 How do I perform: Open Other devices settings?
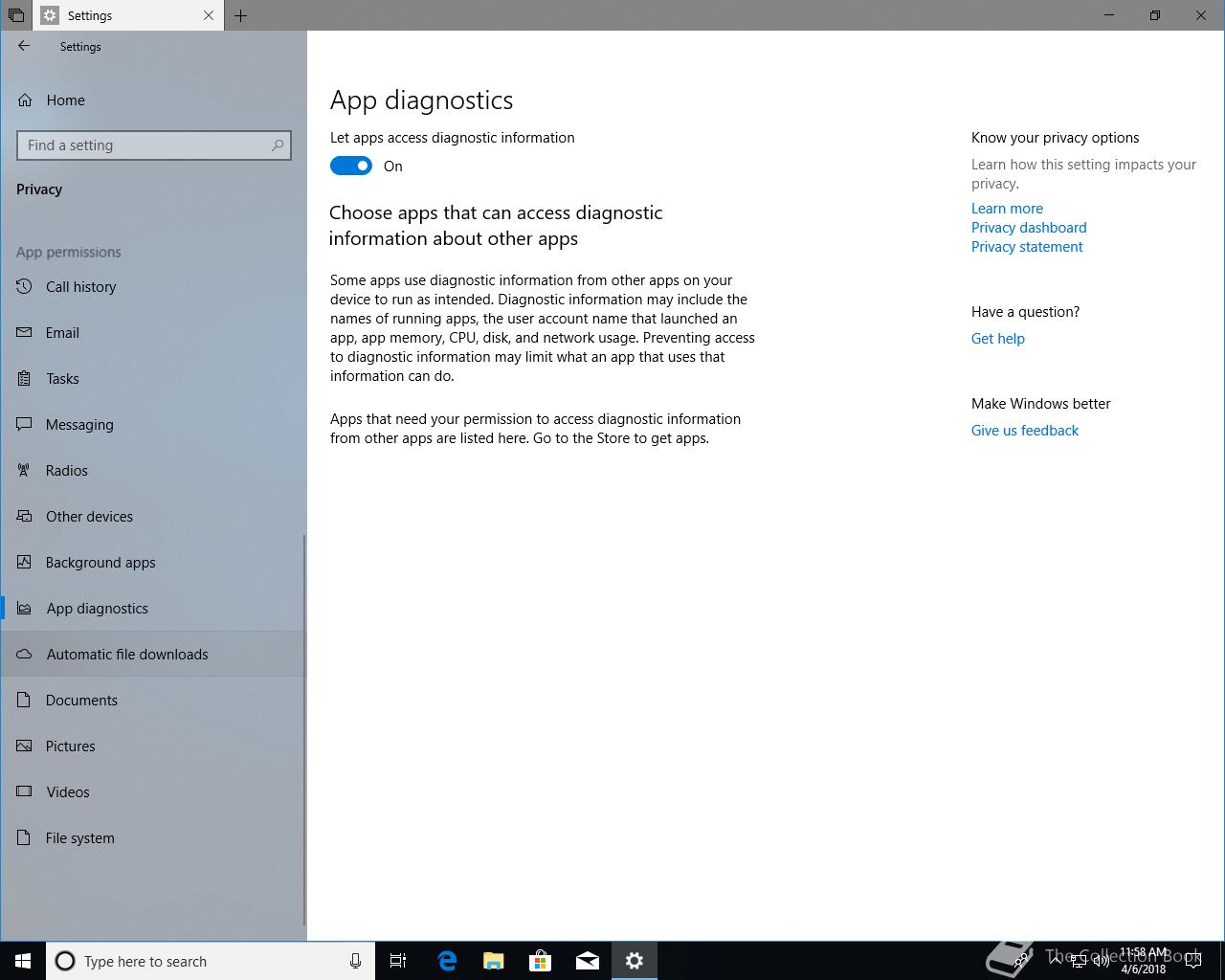[153, 516]
